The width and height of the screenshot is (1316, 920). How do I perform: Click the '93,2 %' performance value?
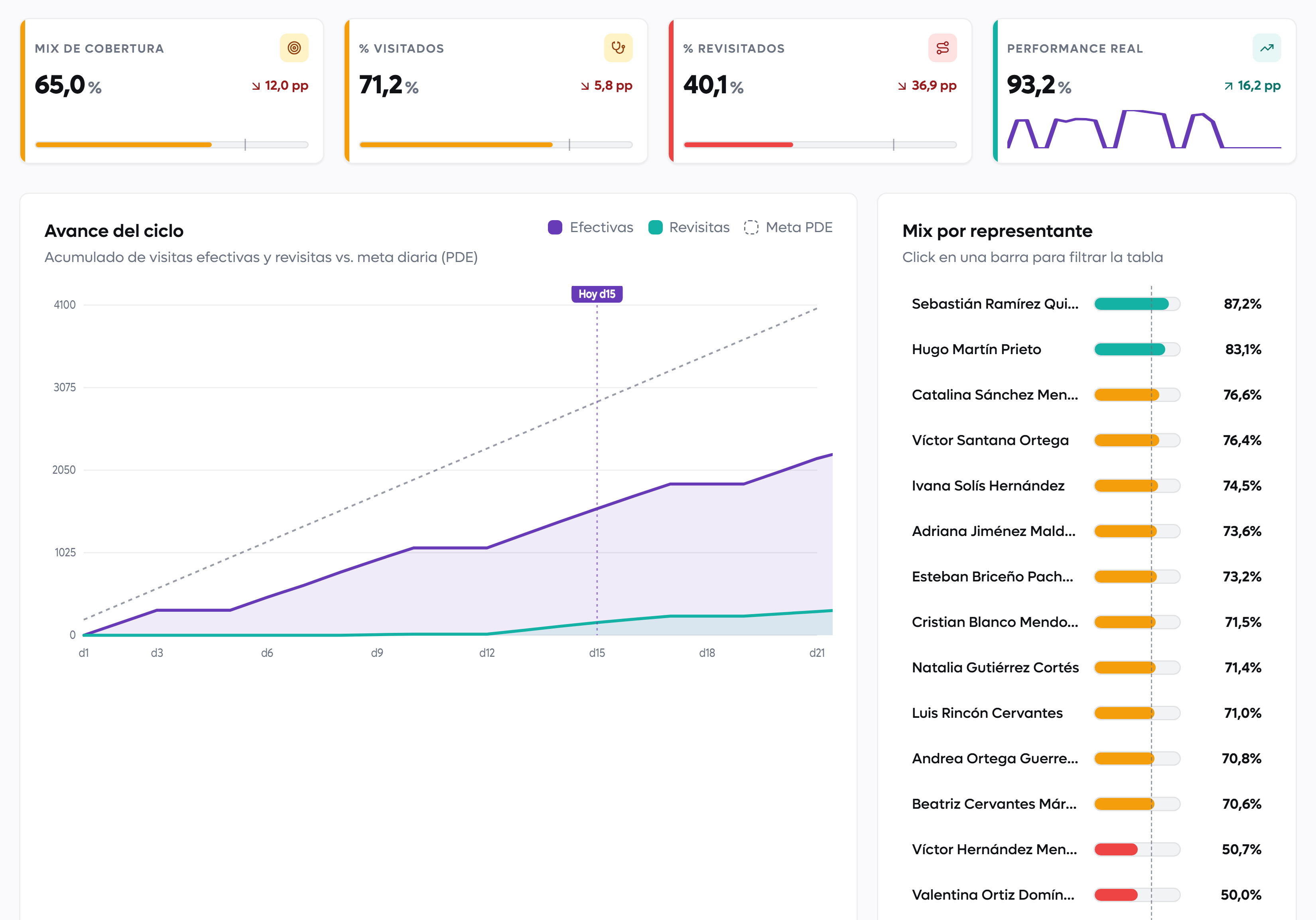[x=1039, y=85]
